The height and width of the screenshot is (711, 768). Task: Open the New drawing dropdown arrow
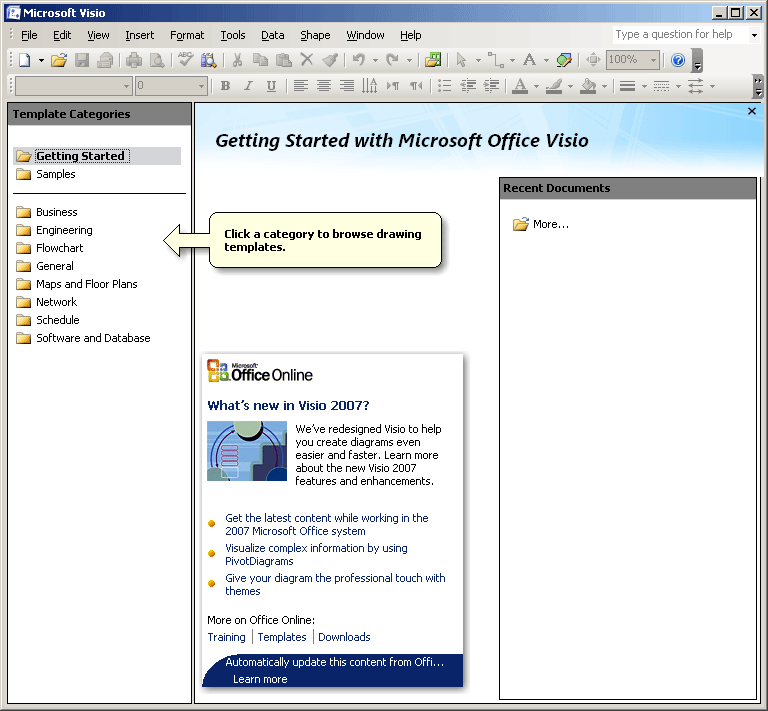tap(41, 60)
